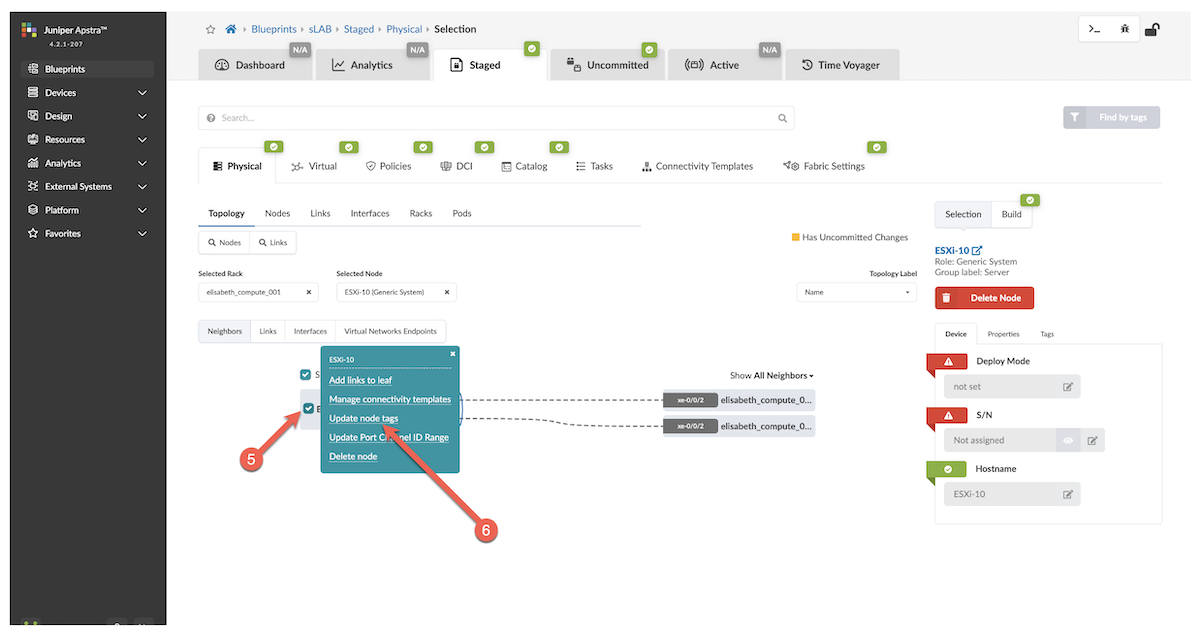1200x632 pixels.
Task: Edit the Deploy Mode value
Action: click(x=1068, y=386)
